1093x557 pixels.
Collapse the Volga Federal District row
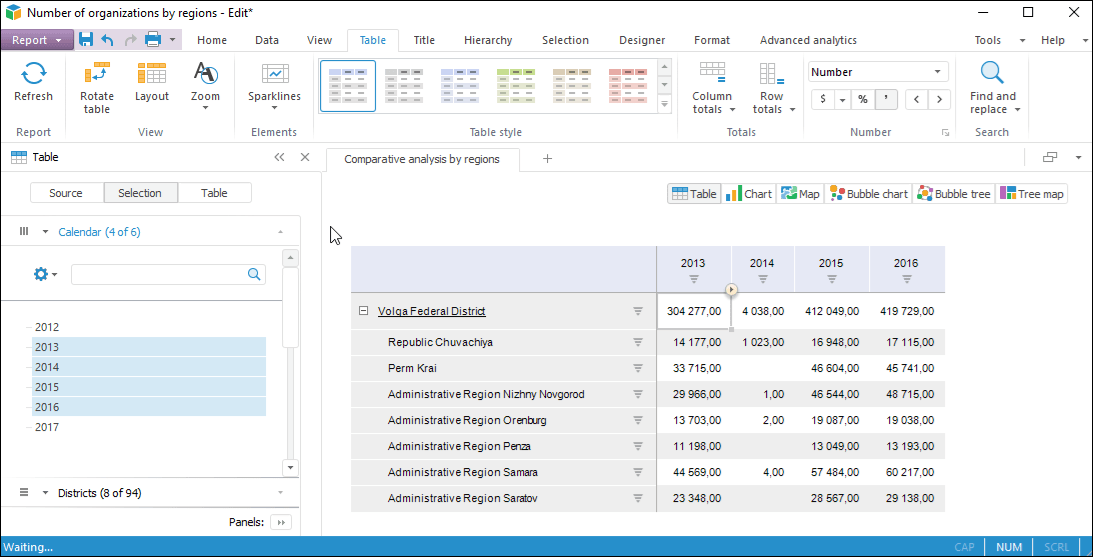pos(363,311)
